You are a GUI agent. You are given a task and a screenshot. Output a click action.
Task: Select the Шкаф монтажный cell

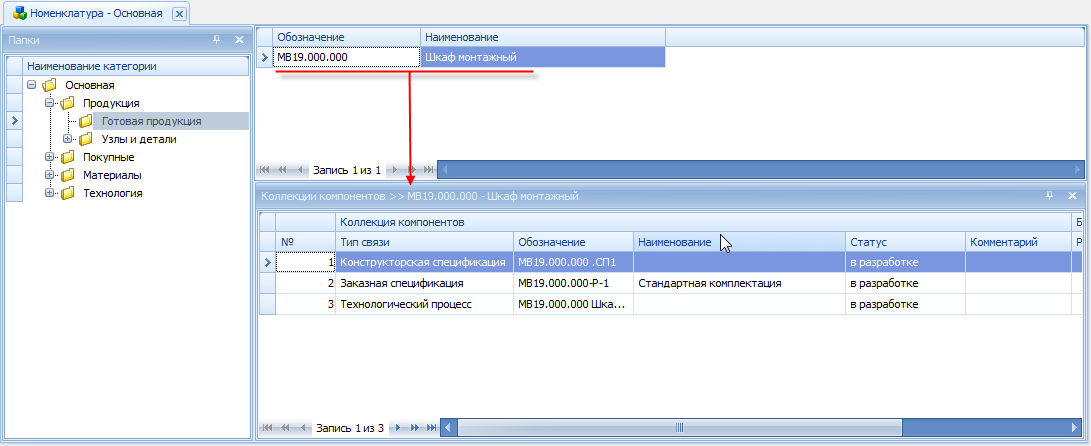coord(543,57)
